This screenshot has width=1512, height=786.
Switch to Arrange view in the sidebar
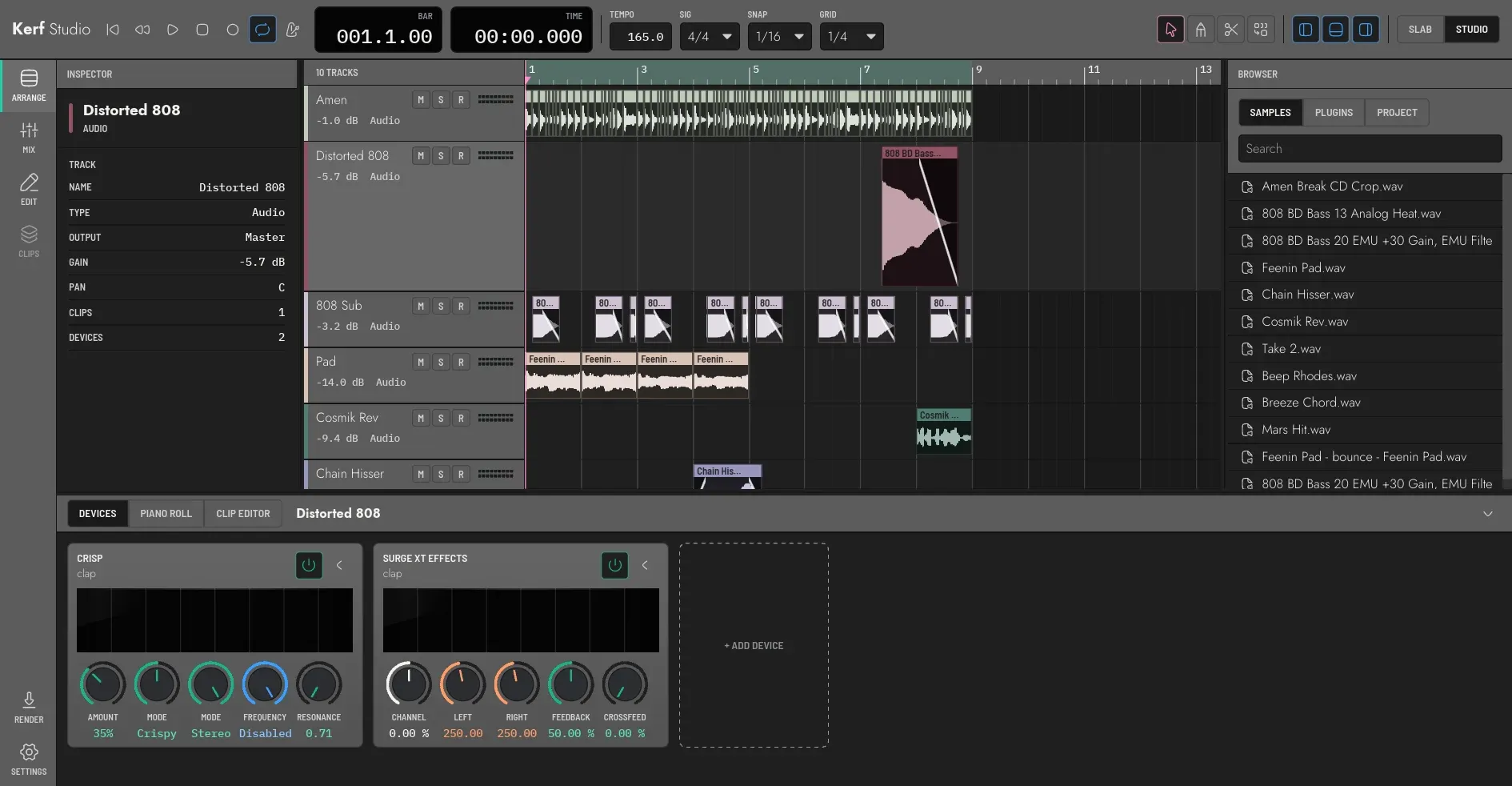click(x=29, y=86)
